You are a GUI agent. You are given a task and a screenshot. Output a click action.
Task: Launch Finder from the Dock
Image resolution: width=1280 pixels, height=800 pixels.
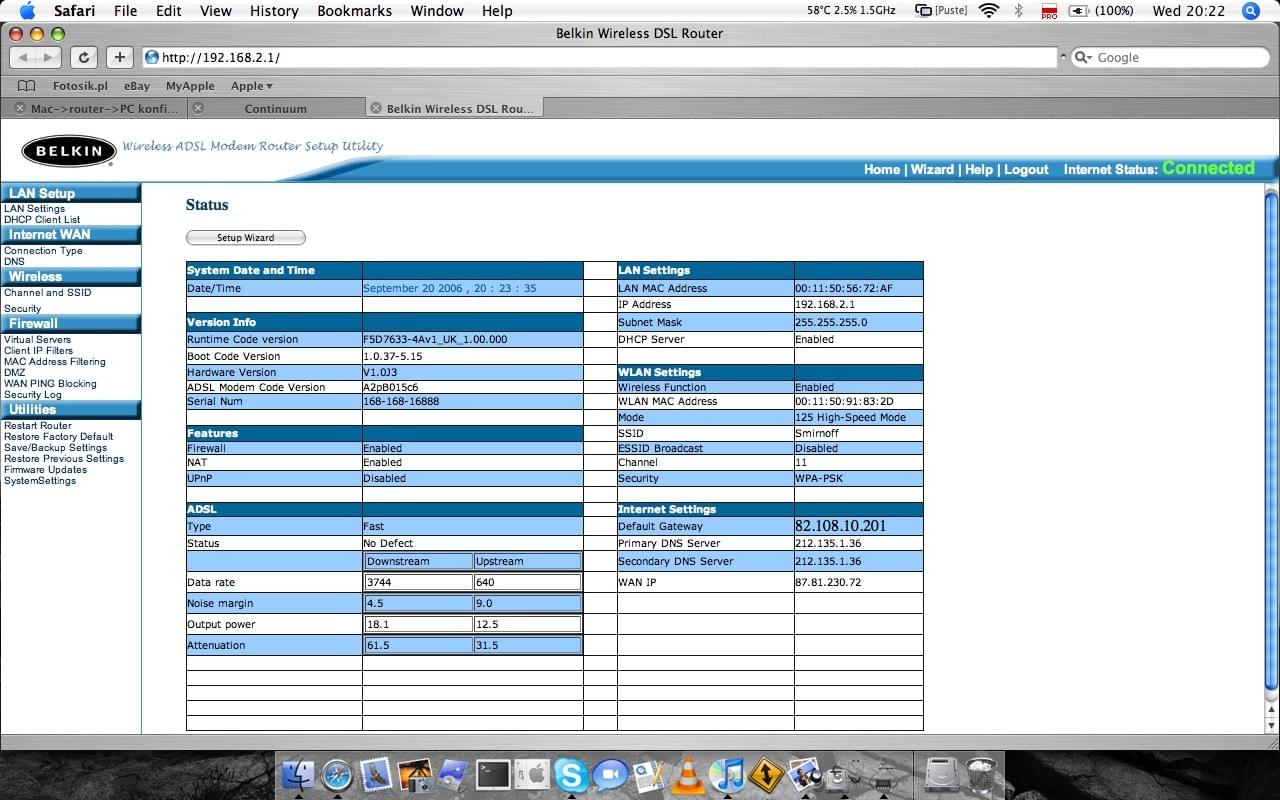(x=298, y=774)
